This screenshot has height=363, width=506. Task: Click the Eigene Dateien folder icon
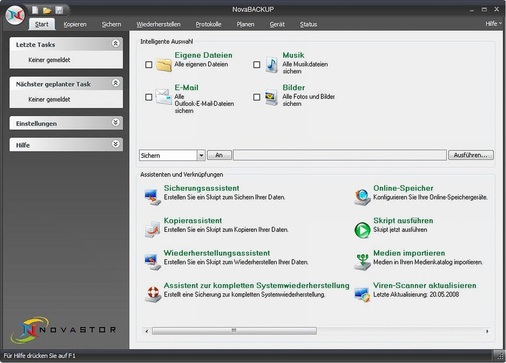click(164, 65)
